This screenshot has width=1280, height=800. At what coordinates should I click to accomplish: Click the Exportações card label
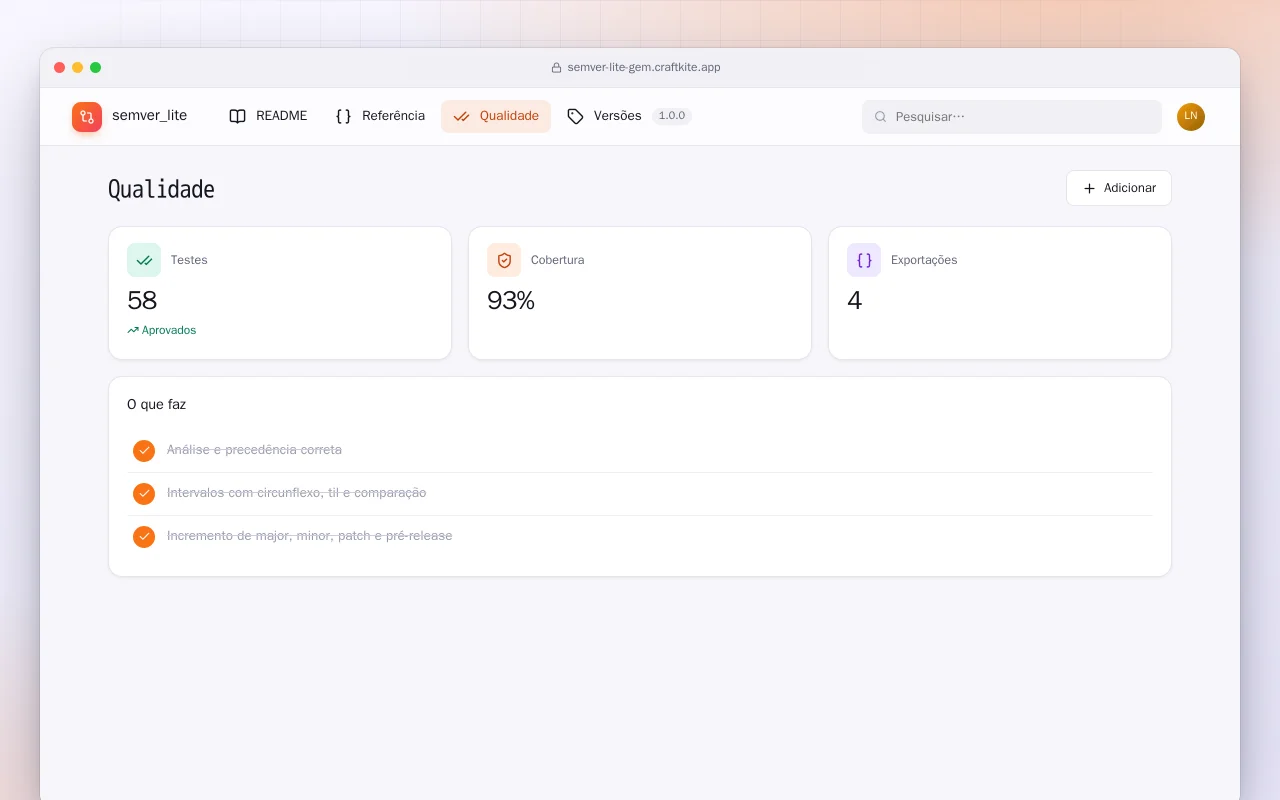[924, 260]
